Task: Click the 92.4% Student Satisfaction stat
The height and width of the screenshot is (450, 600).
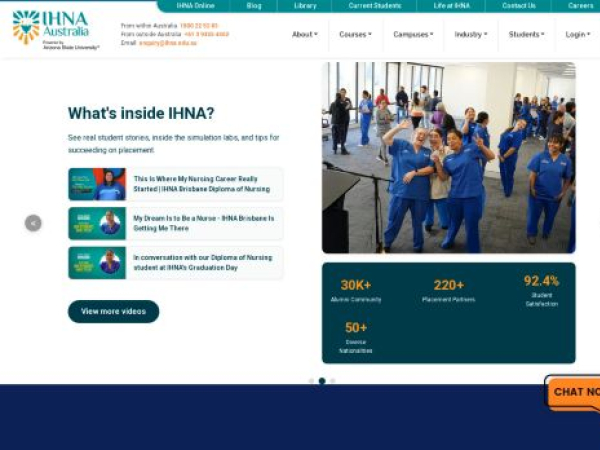Action: pyautogui.click(x=541, y=291)
